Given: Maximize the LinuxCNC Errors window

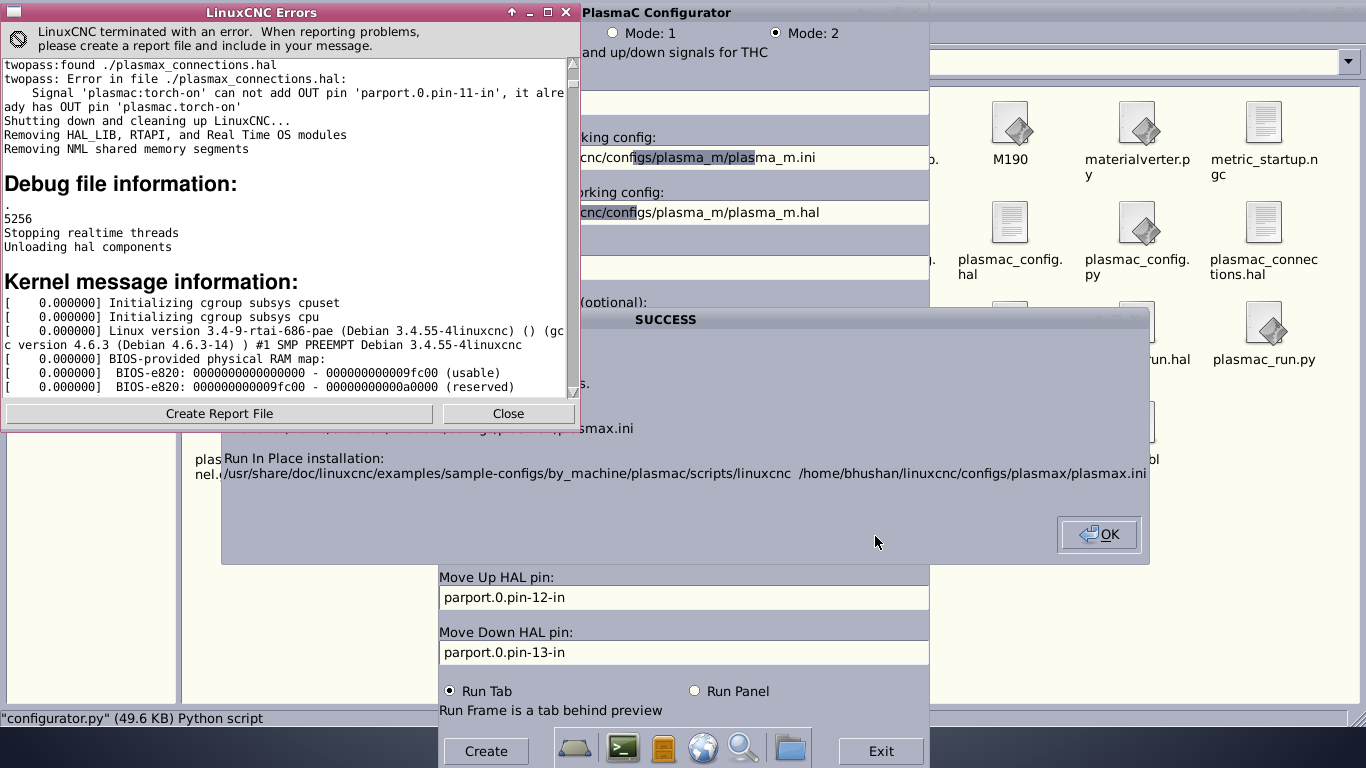Looking at the screenshot, I should 548,12.
